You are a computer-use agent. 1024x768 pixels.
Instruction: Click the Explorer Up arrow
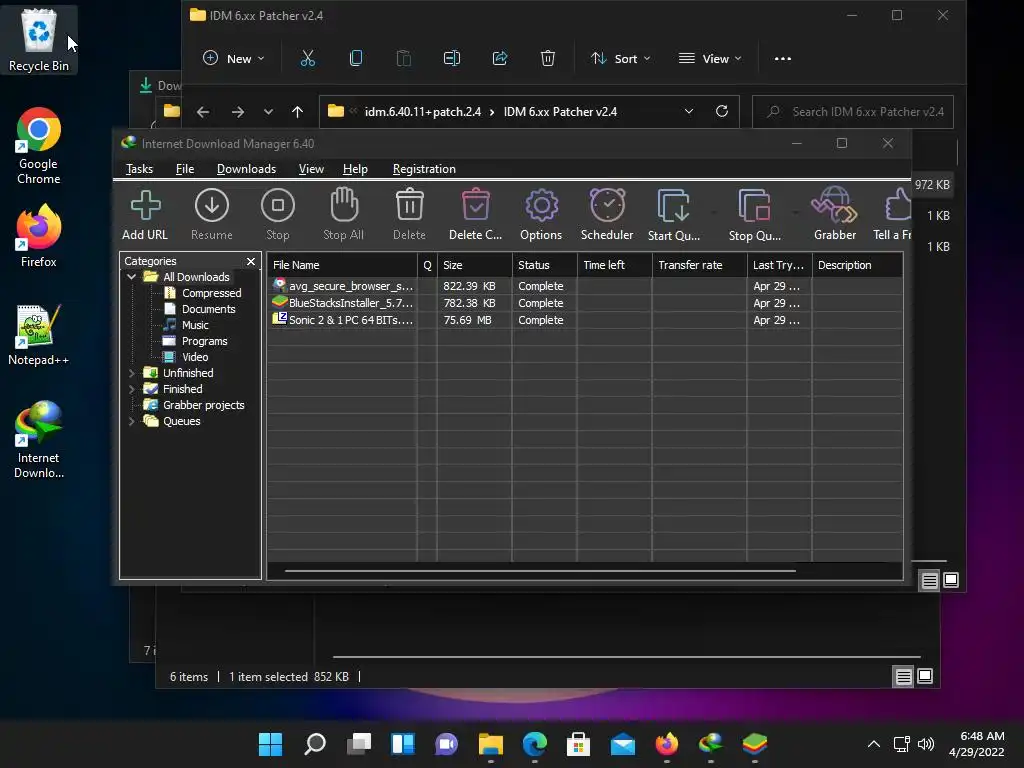coord(298,112)
